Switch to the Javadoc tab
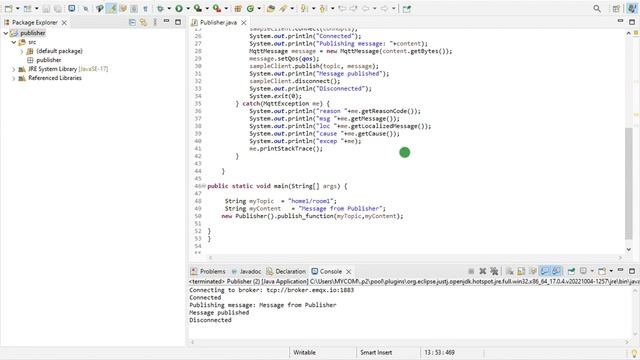The image size is (640, 360). click(x=246, y=271)
